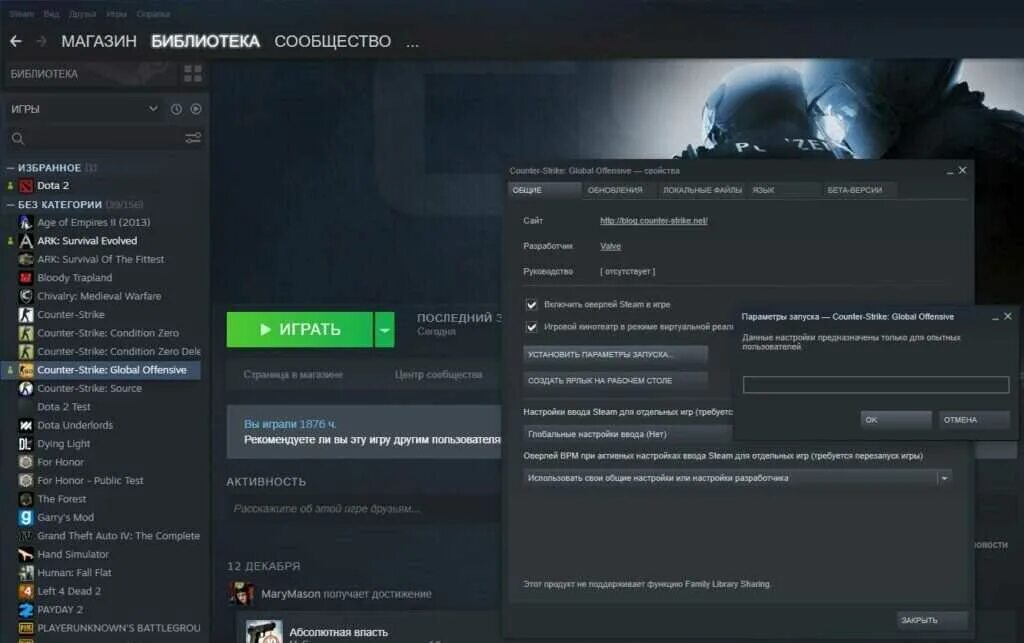The width and height of the screenshot is (1024, 643).
Task: Select the ОБЩИЕ properties tab
Action: (545, 190)
